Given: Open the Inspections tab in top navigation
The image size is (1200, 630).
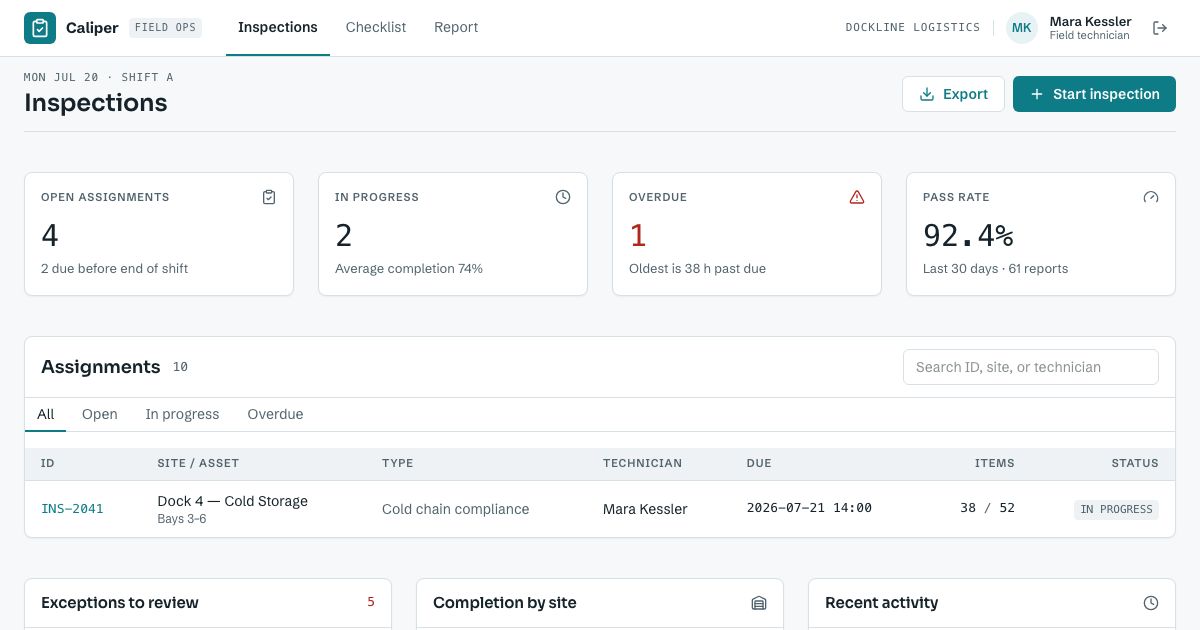Looking at the screenshot, I should pos(278,28).
